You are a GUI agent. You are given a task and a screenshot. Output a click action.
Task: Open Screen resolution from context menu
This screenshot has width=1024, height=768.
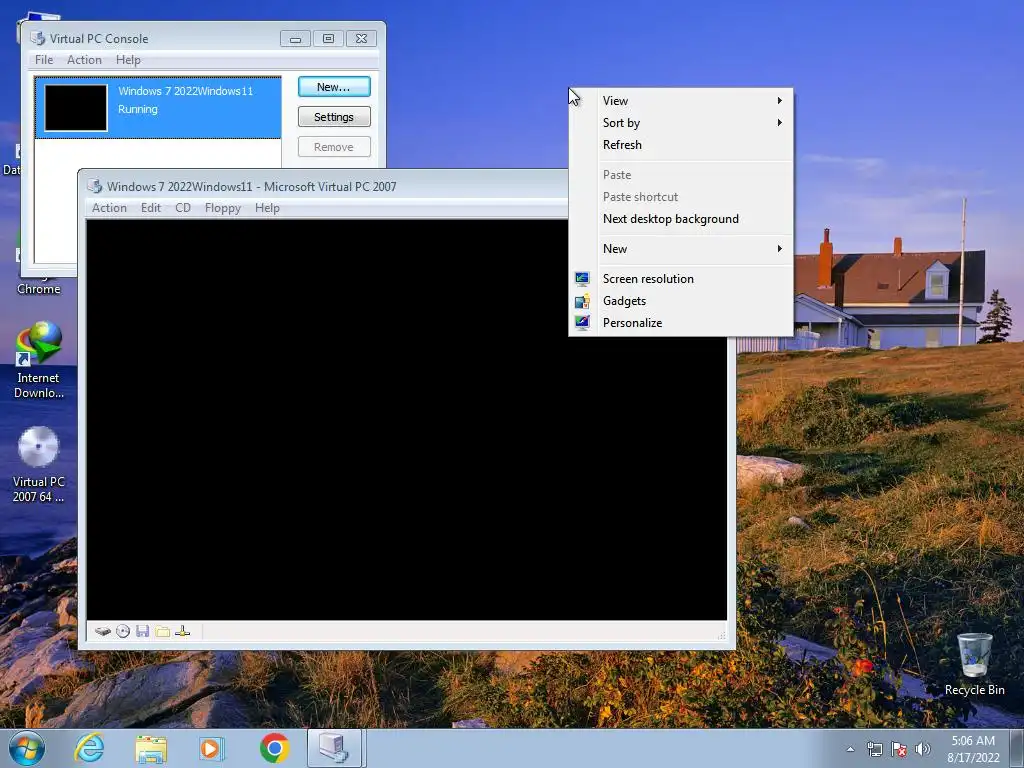pyautogui.click(x=681, y=279)
